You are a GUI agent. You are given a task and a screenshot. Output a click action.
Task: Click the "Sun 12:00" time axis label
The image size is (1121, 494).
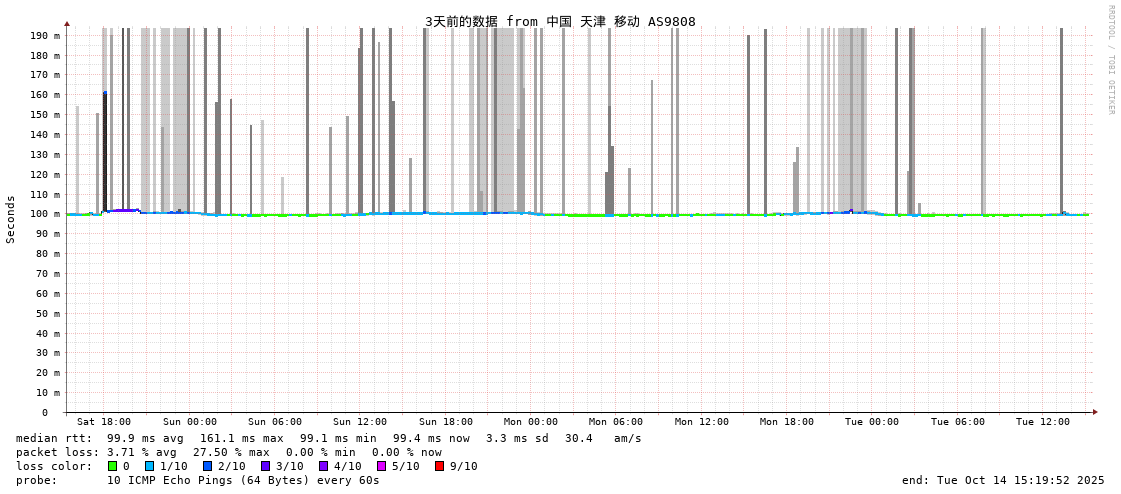click(360, 422)
